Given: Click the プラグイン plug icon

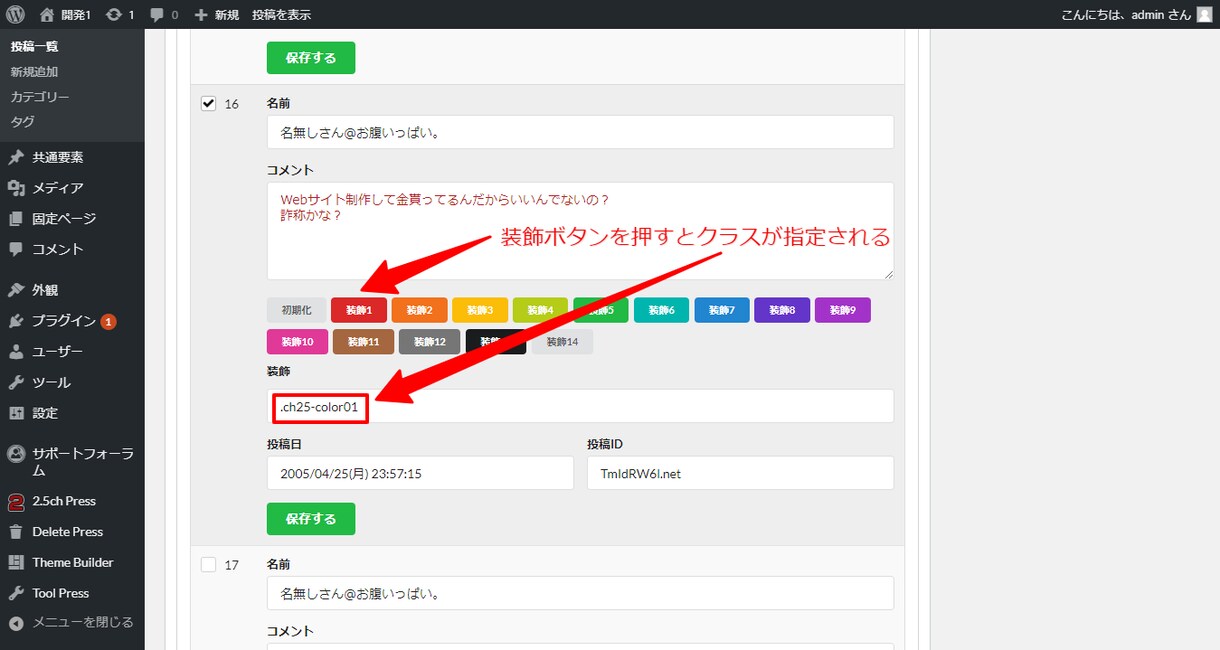Looking at the screenshot, I should (x=16, y=321).
